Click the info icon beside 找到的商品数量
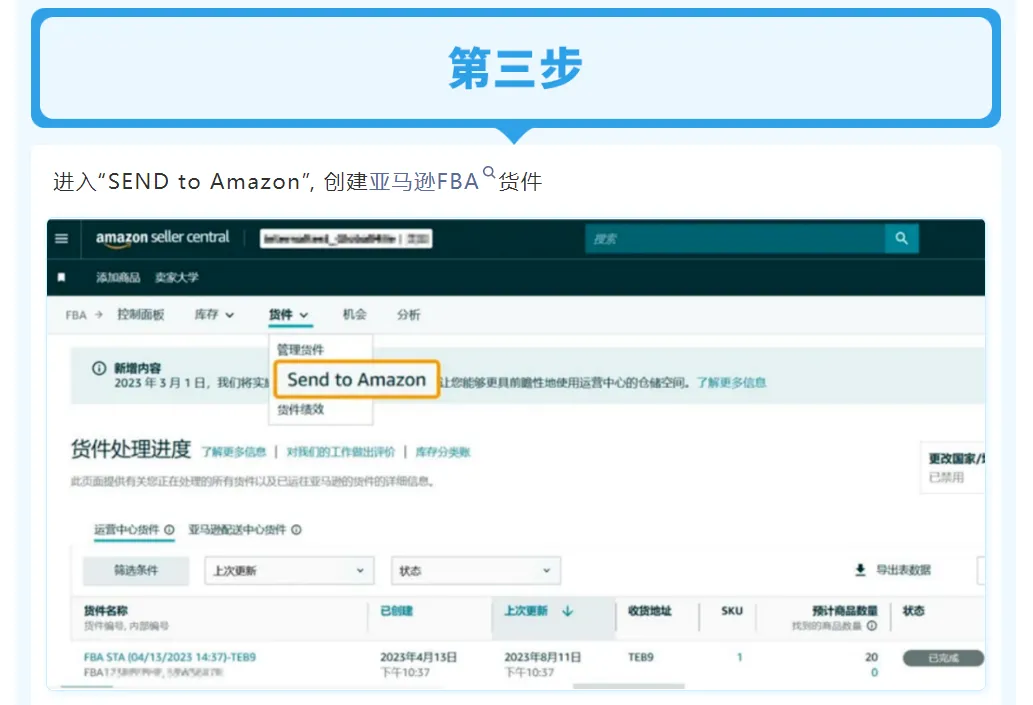1033x705 pixels. click(x=872, y=626)
